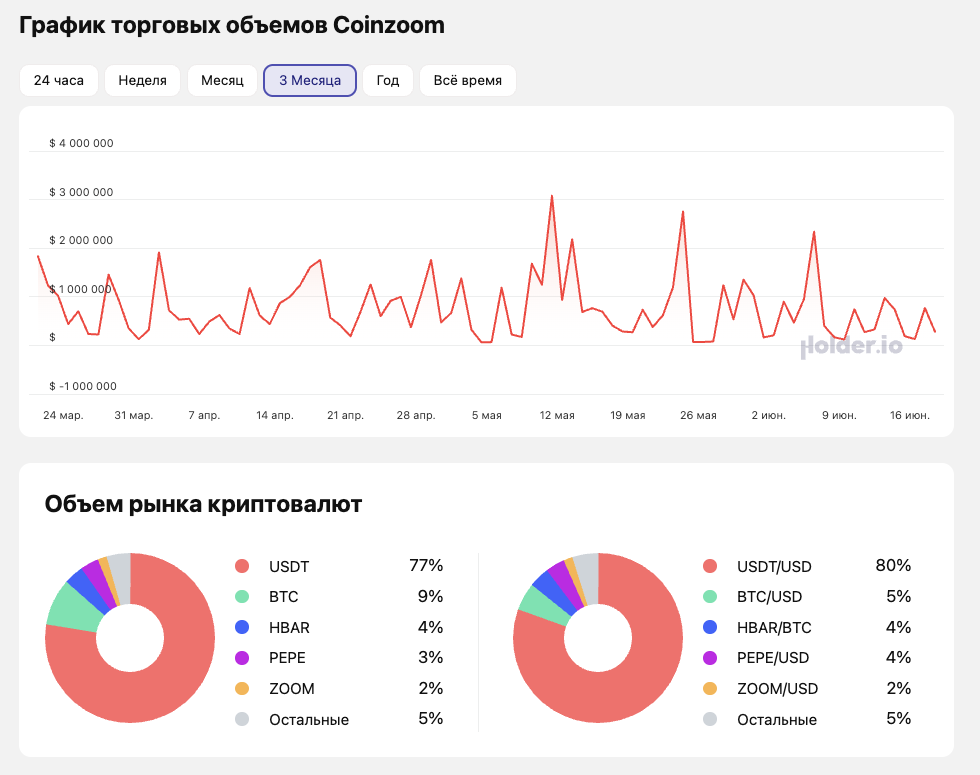Click the blue HBAR/BTC legend dot

[x=710, y=628]
